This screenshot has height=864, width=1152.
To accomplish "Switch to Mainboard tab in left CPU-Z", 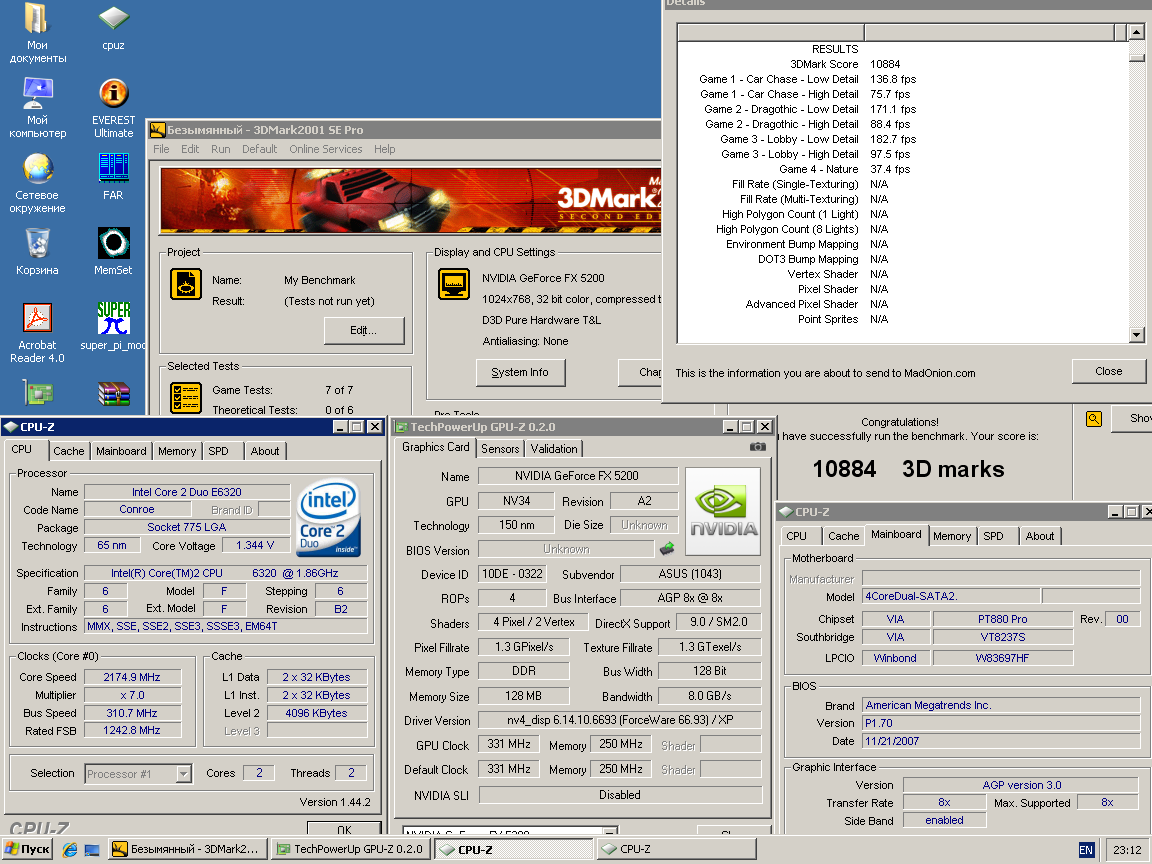I will (x=121, y=451).
